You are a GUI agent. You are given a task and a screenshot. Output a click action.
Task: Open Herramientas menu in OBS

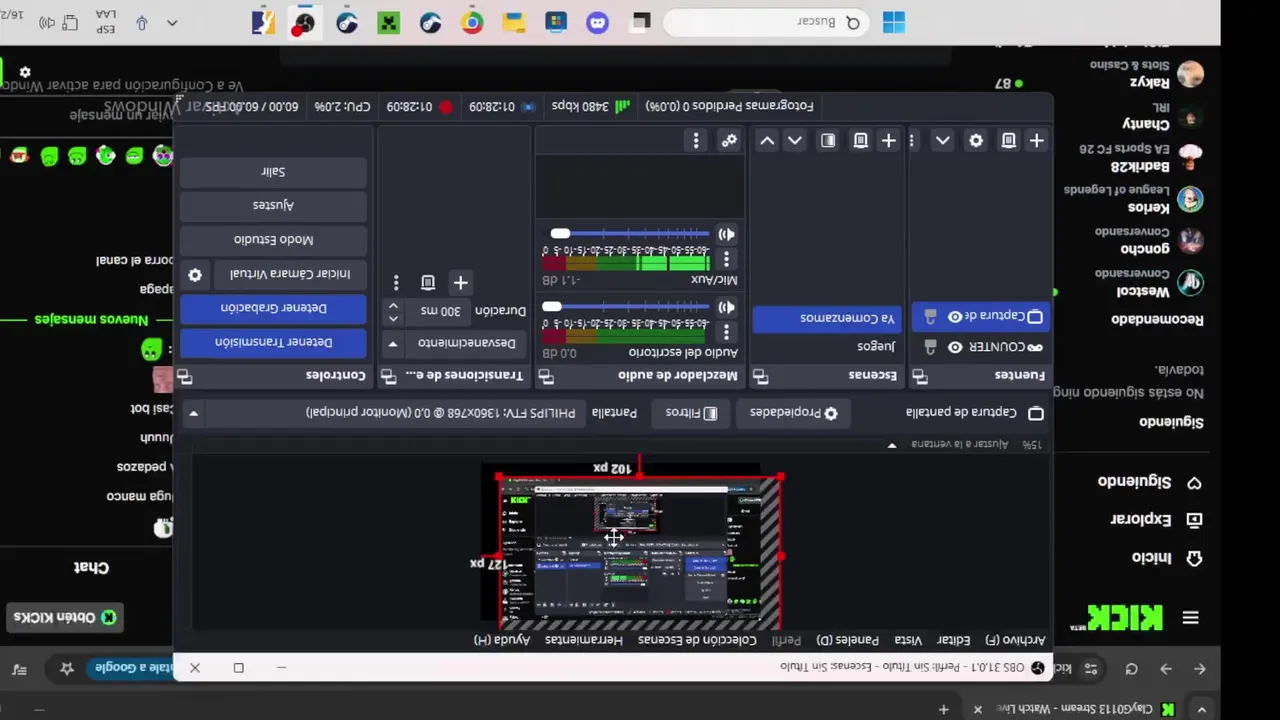pos(584,640)
